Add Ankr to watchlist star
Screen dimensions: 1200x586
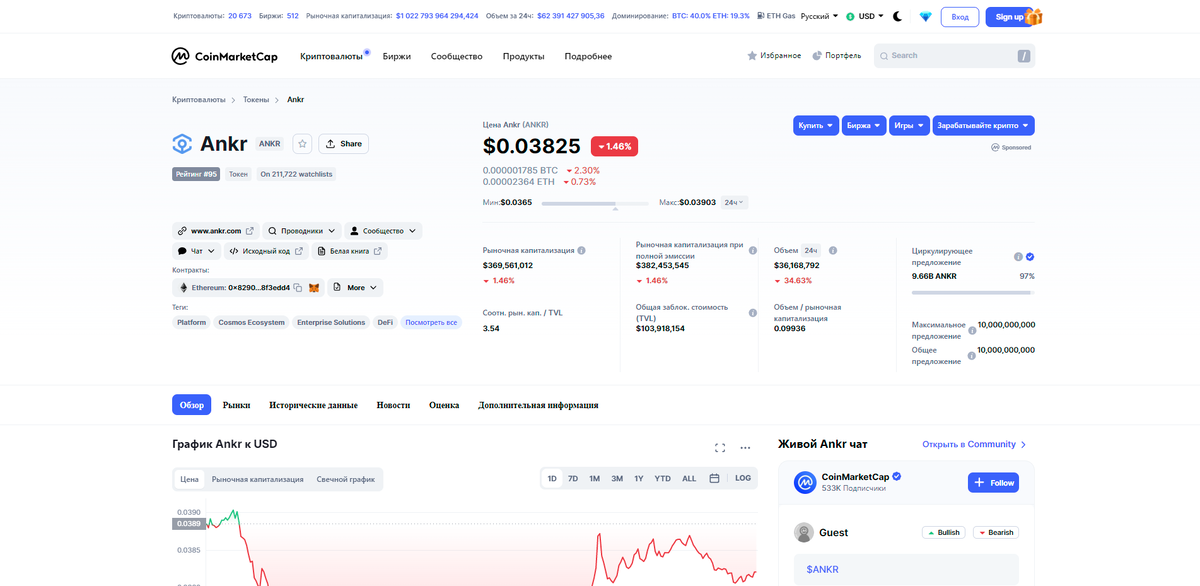tap(302, 144)
